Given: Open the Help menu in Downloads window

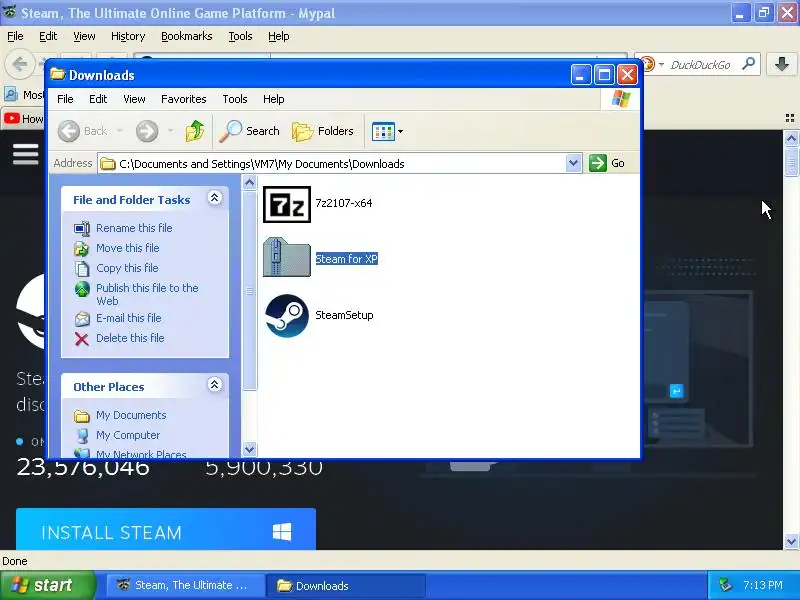Looking at the screenshot, I should pos(273,99).
